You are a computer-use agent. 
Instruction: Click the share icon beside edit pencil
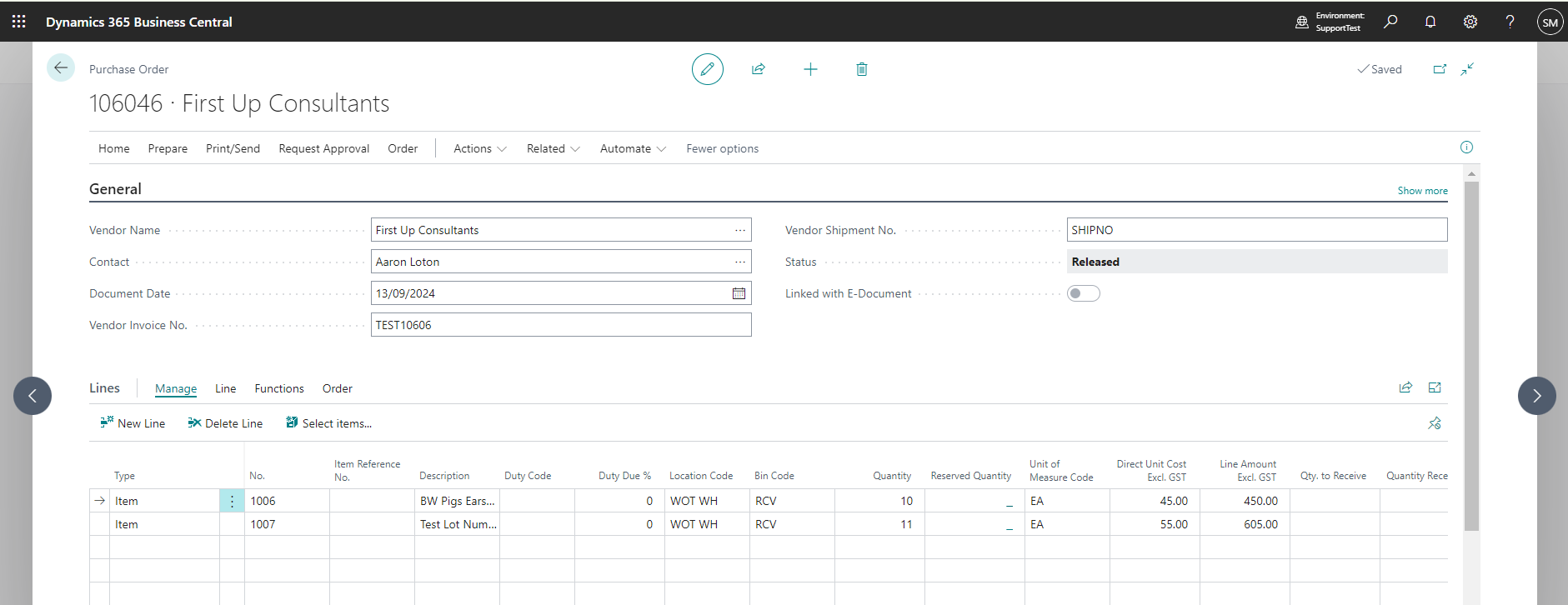[759, 69]
